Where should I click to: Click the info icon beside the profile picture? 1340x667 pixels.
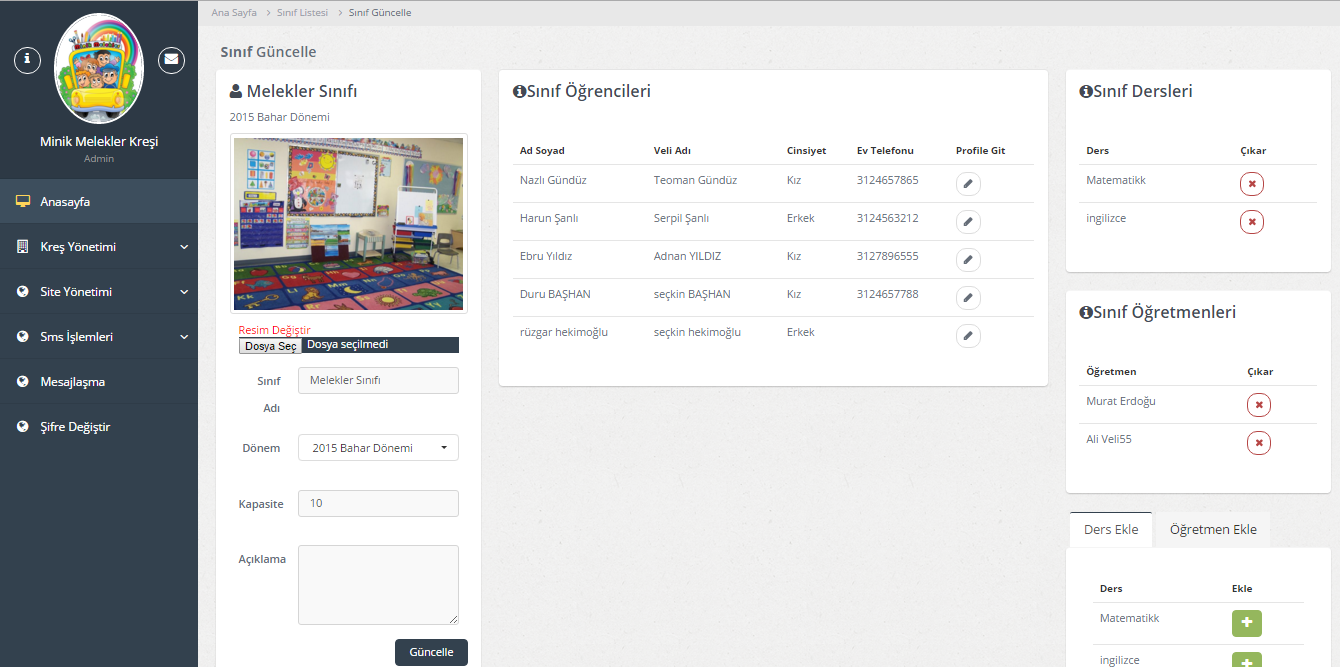pos(27,60)
